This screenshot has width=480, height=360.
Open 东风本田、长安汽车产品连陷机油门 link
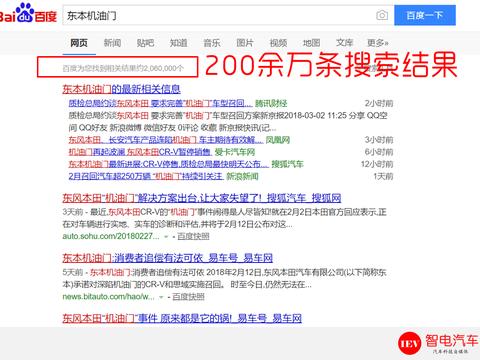click(166, 140)
